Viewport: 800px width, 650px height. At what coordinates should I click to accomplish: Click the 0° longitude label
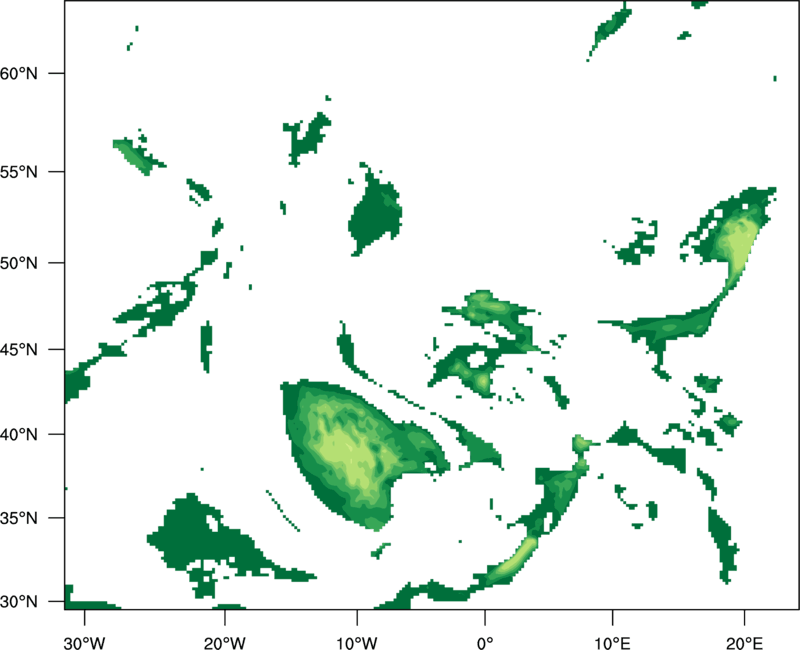tap(485, 643)
